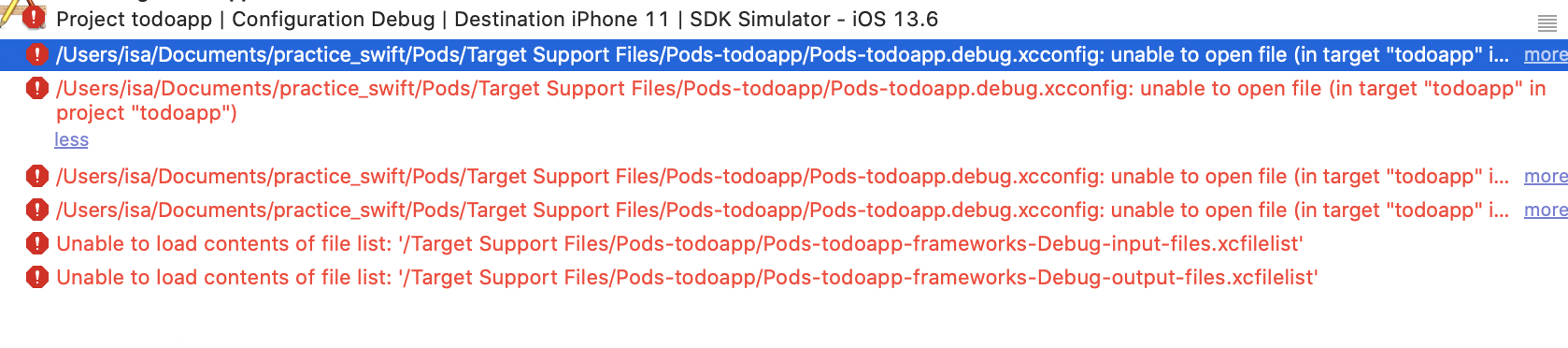
Task: Click the yellow build icon at the top-left corner
Action: pos(9,13)
